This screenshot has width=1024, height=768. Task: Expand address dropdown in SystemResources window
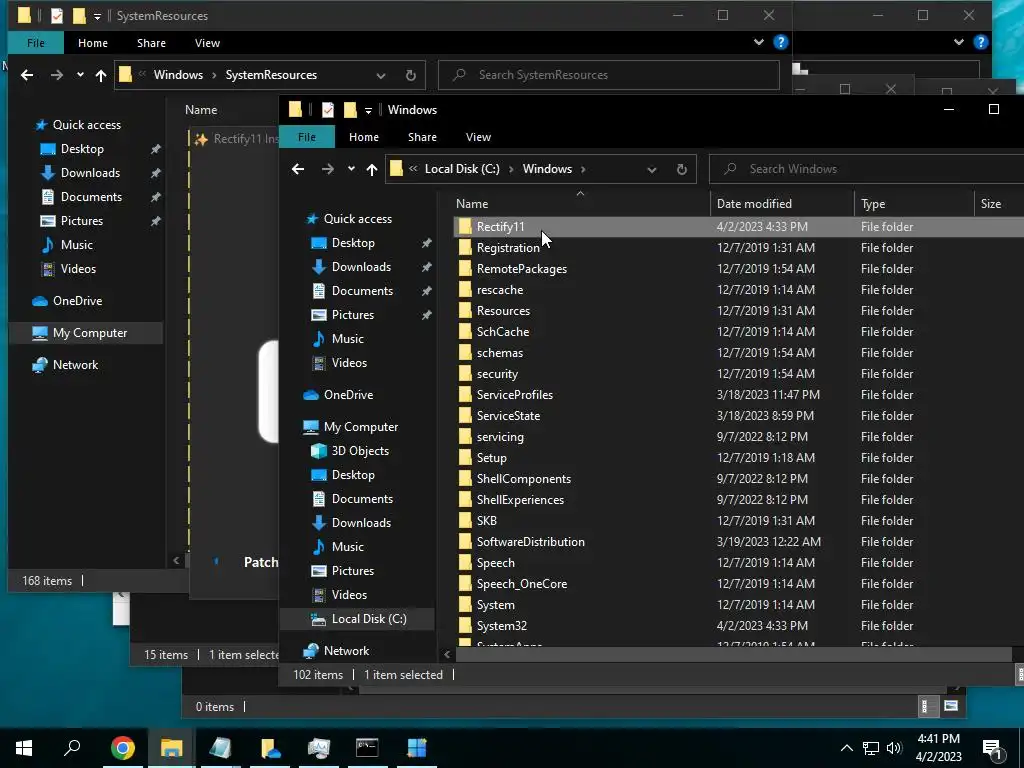[381, 75]
